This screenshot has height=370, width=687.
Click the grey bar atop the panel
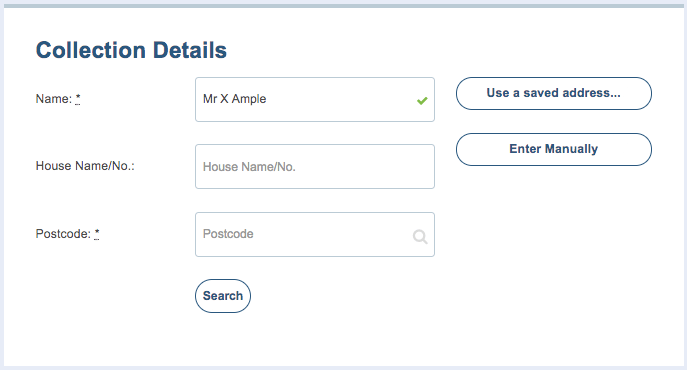click(x=344, y=6)
